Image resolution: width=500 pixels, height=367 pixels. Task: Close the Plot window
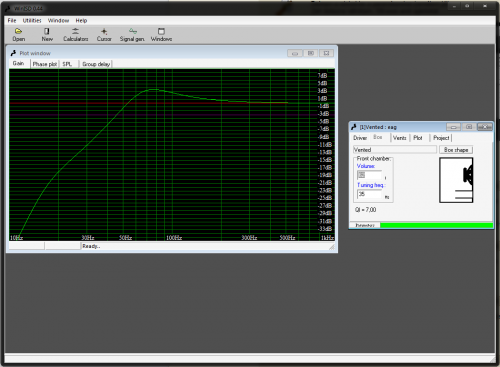pyautogui.click(x=327, y=53)
